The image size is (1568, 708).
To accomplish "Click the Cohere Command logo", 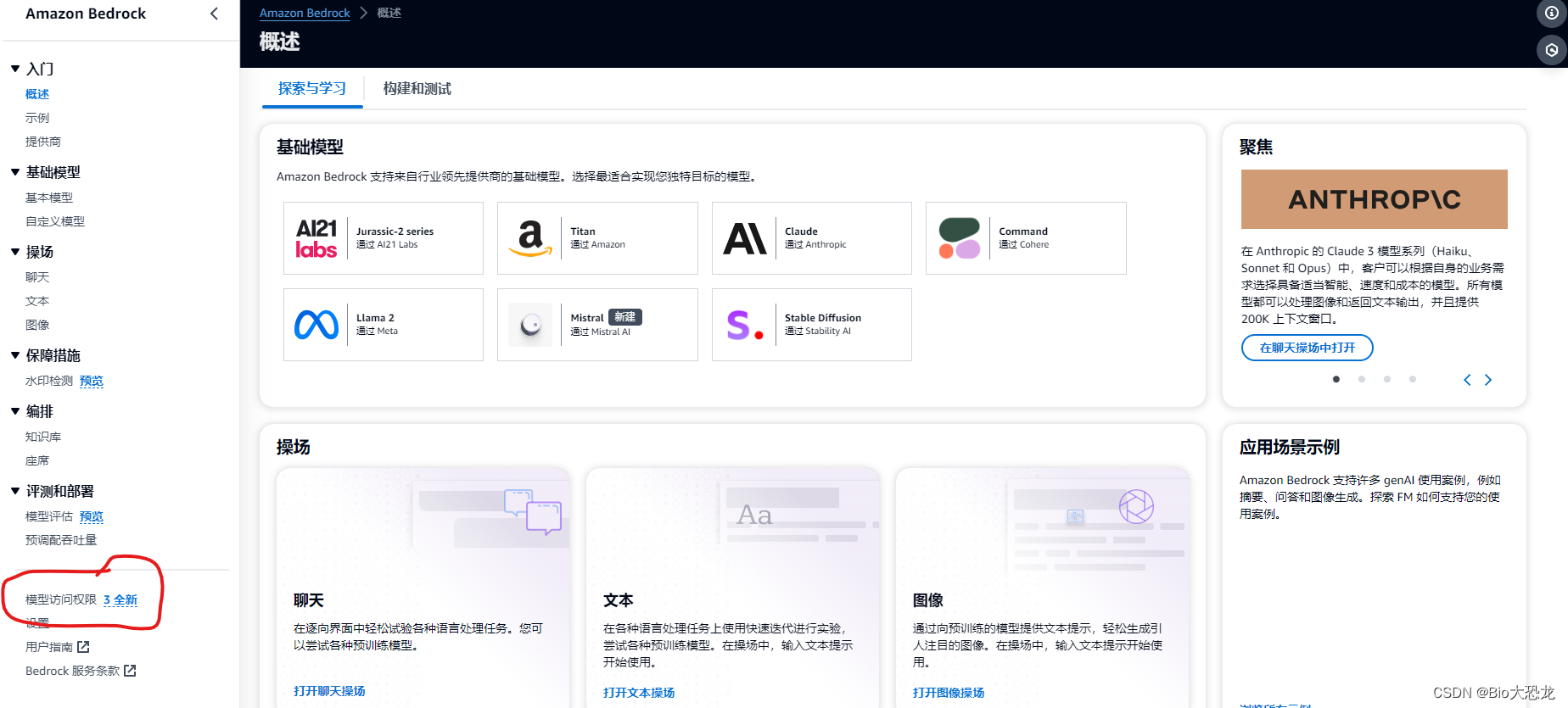I will point(960,238).
